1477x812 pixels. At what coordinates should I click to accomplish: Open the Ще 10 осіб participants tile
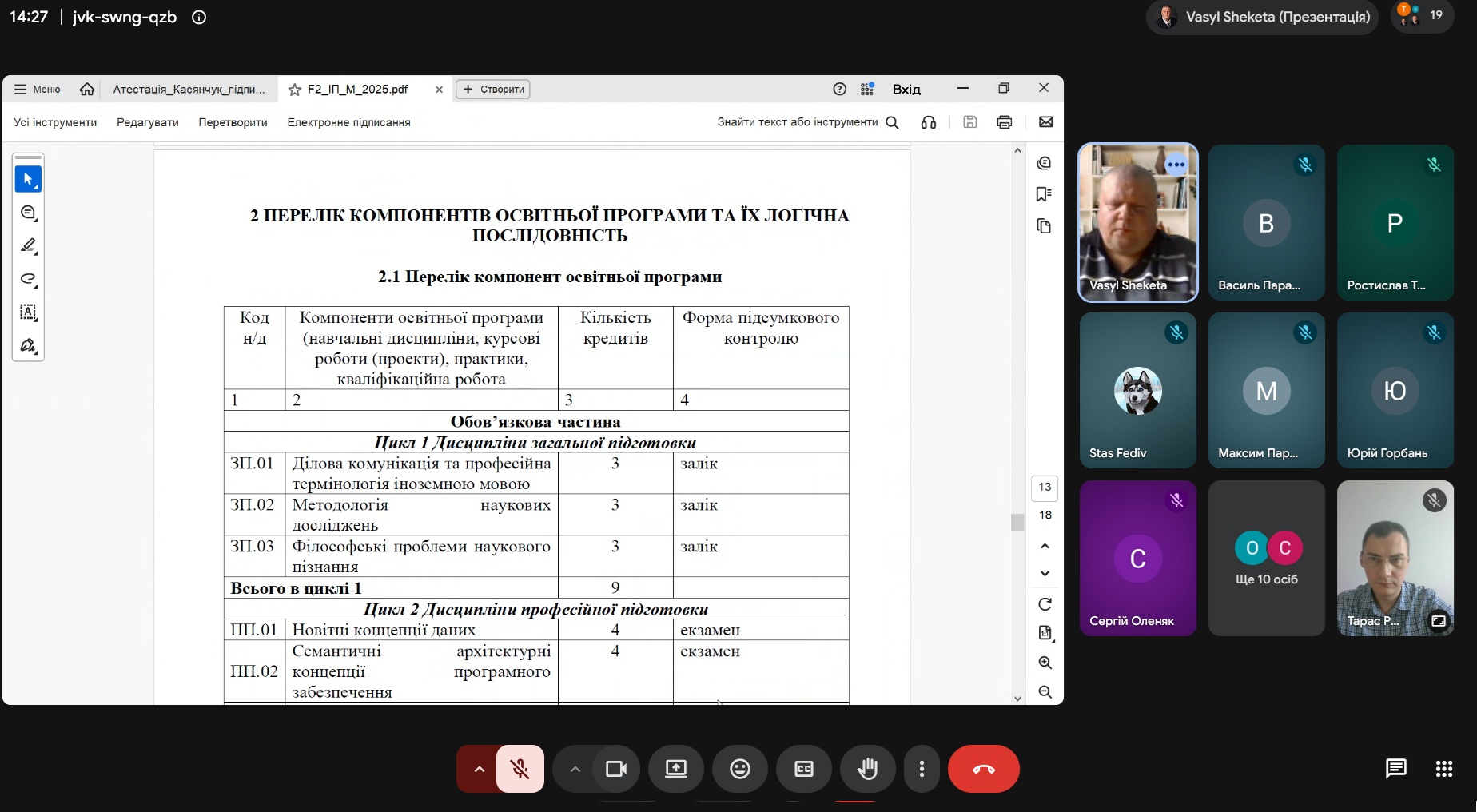tap(1267, 558)
